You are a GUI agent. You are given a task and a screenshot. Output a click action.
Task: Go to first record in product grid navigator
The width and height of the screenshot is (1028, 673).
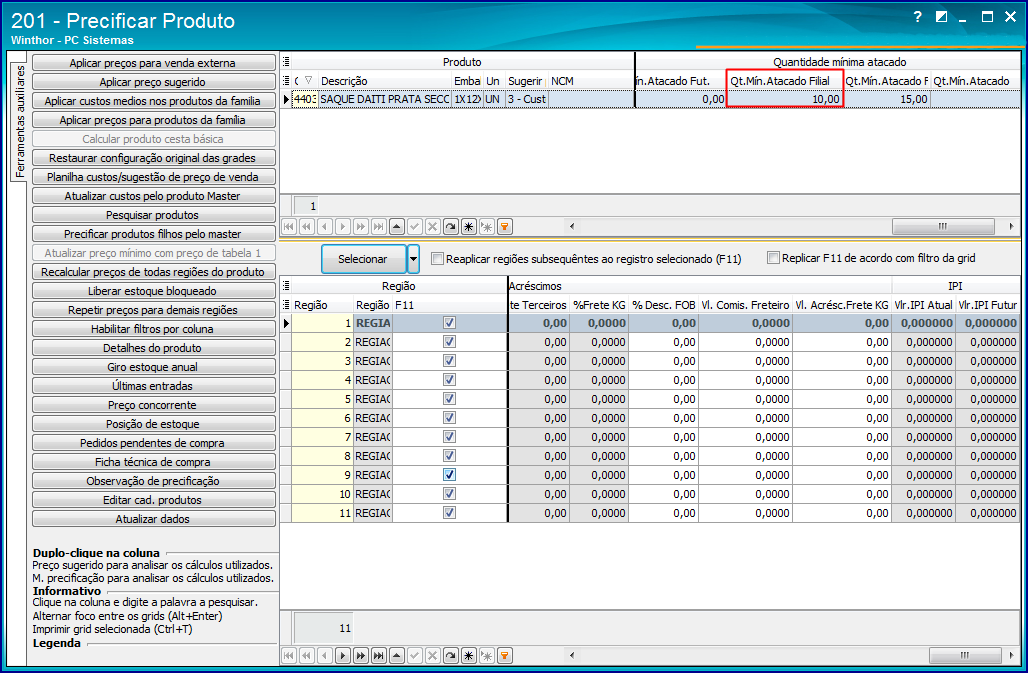pos(288,227)
